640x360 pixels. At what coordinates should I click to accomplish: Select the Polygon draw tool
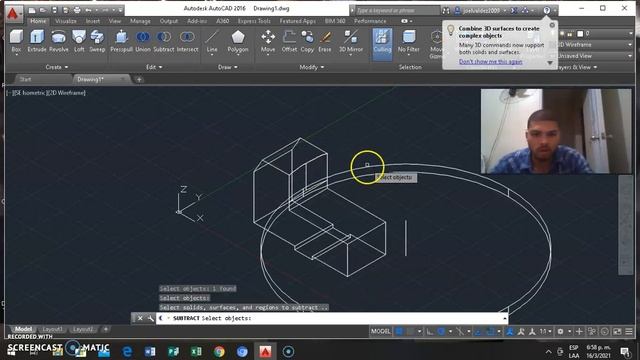(x=238, y=41)
